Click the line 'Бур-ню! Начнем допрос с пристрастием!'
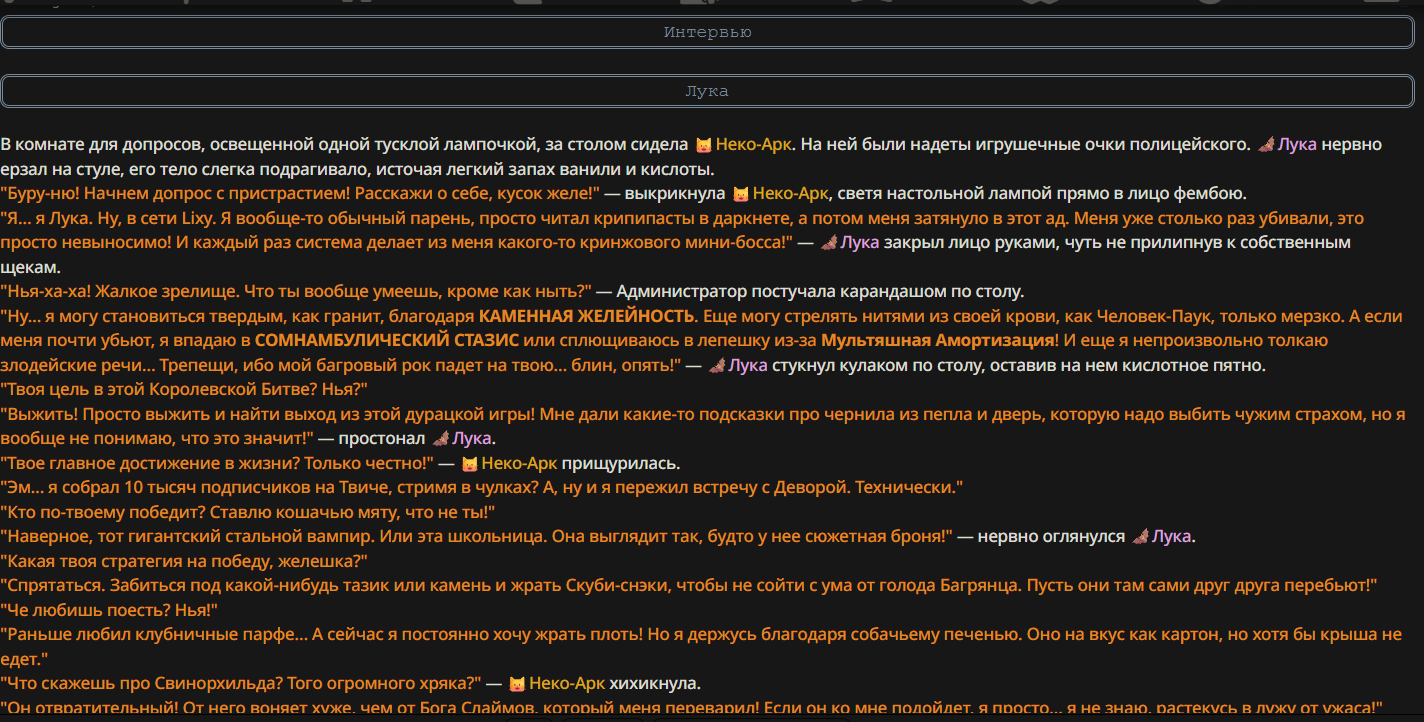This screenshot has height=722, width=1424. pyautogui.click(x=299, y=194)
